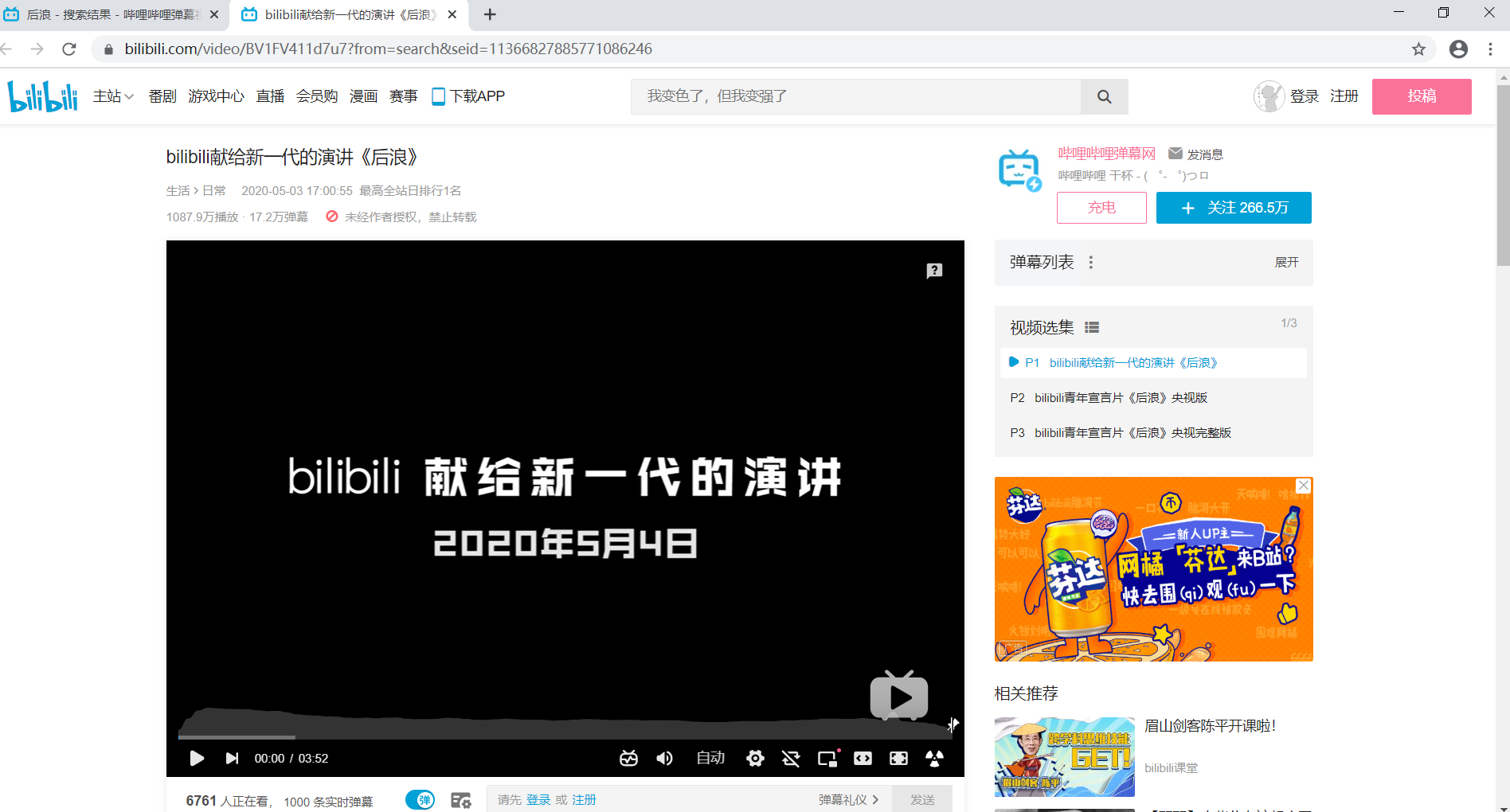Click the 注册 link in header
This screenshot has width=1510, height=812.
click(x=1344, y=96)
